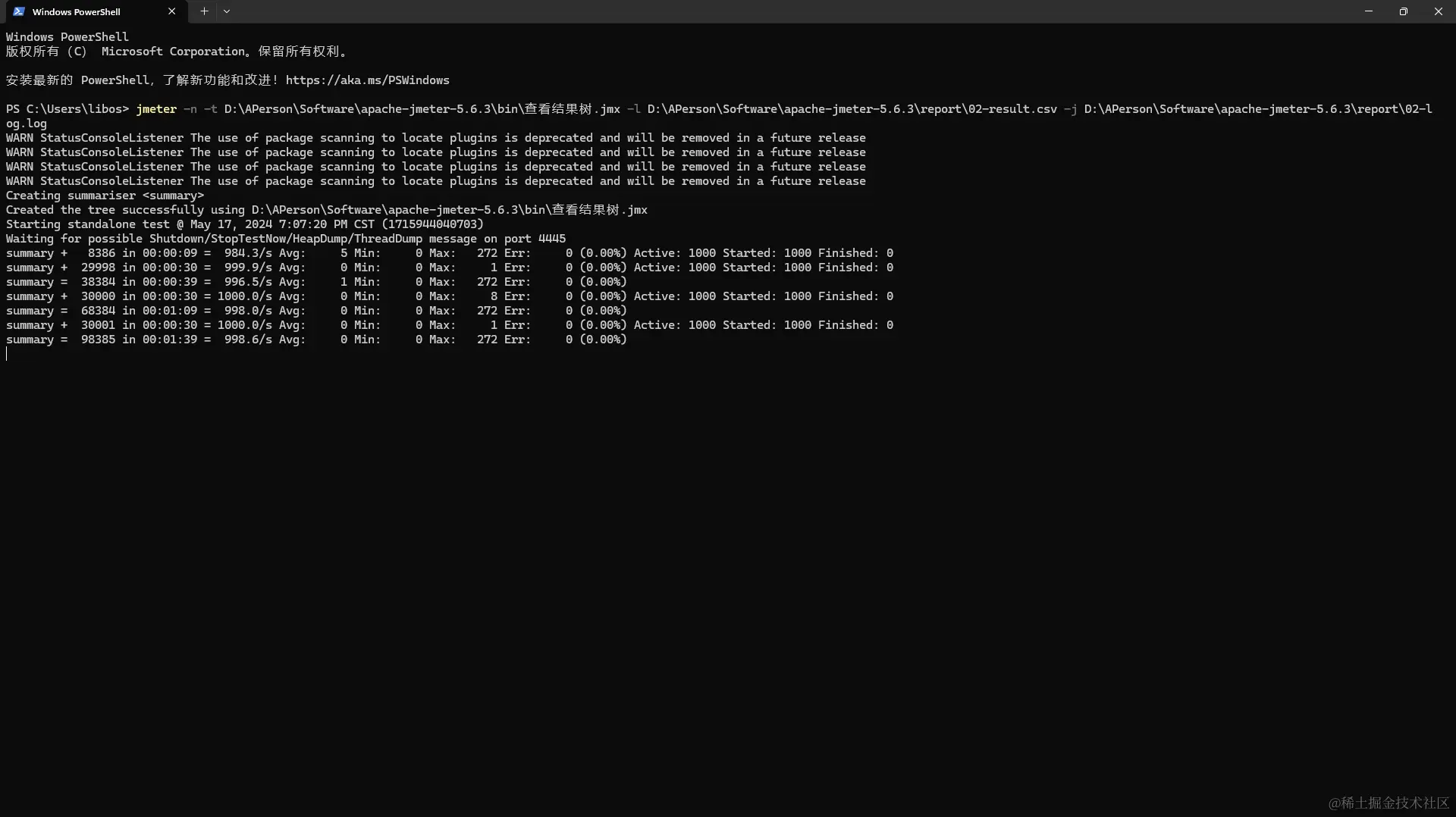
Task: Click the 'og.log' wrapped line
Action: pyautogui.click(x=27, y=124)
